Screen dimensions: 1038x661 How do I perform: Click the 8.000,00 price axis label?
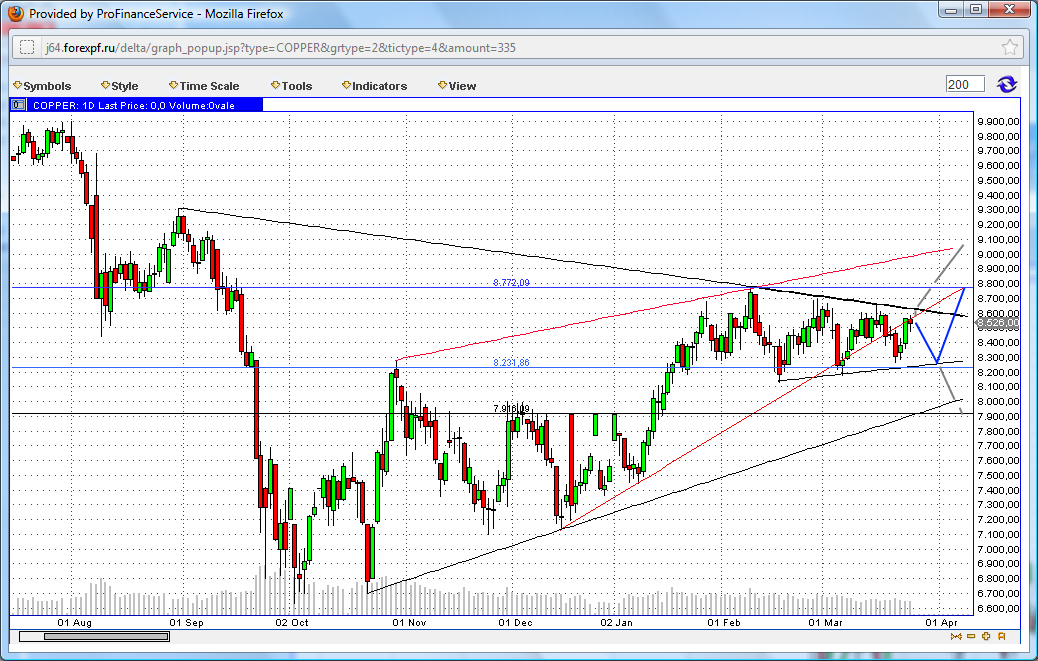click(x=998, y=402)
